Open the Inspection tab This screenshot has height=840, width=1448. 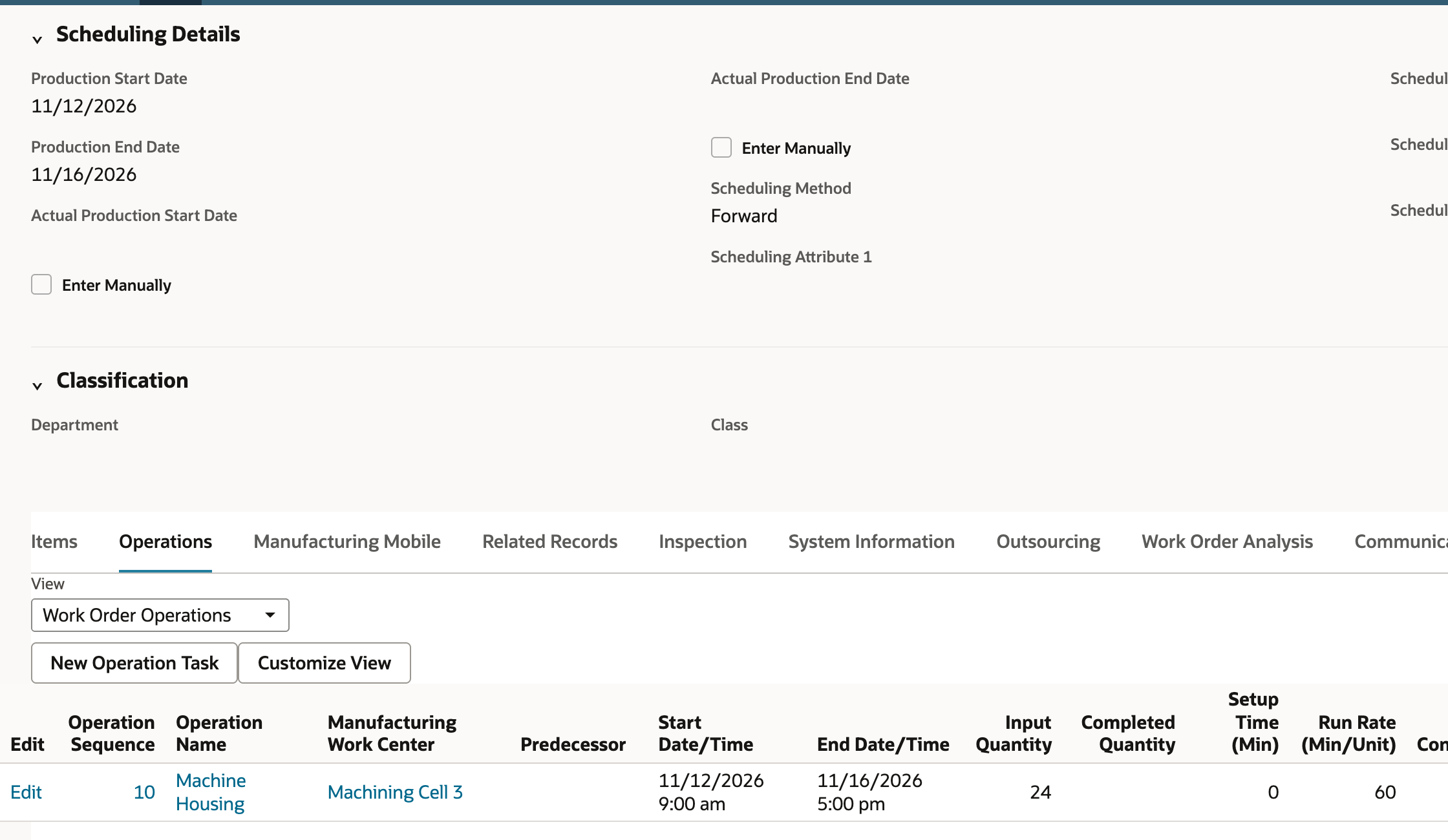(x=703, y=541)
